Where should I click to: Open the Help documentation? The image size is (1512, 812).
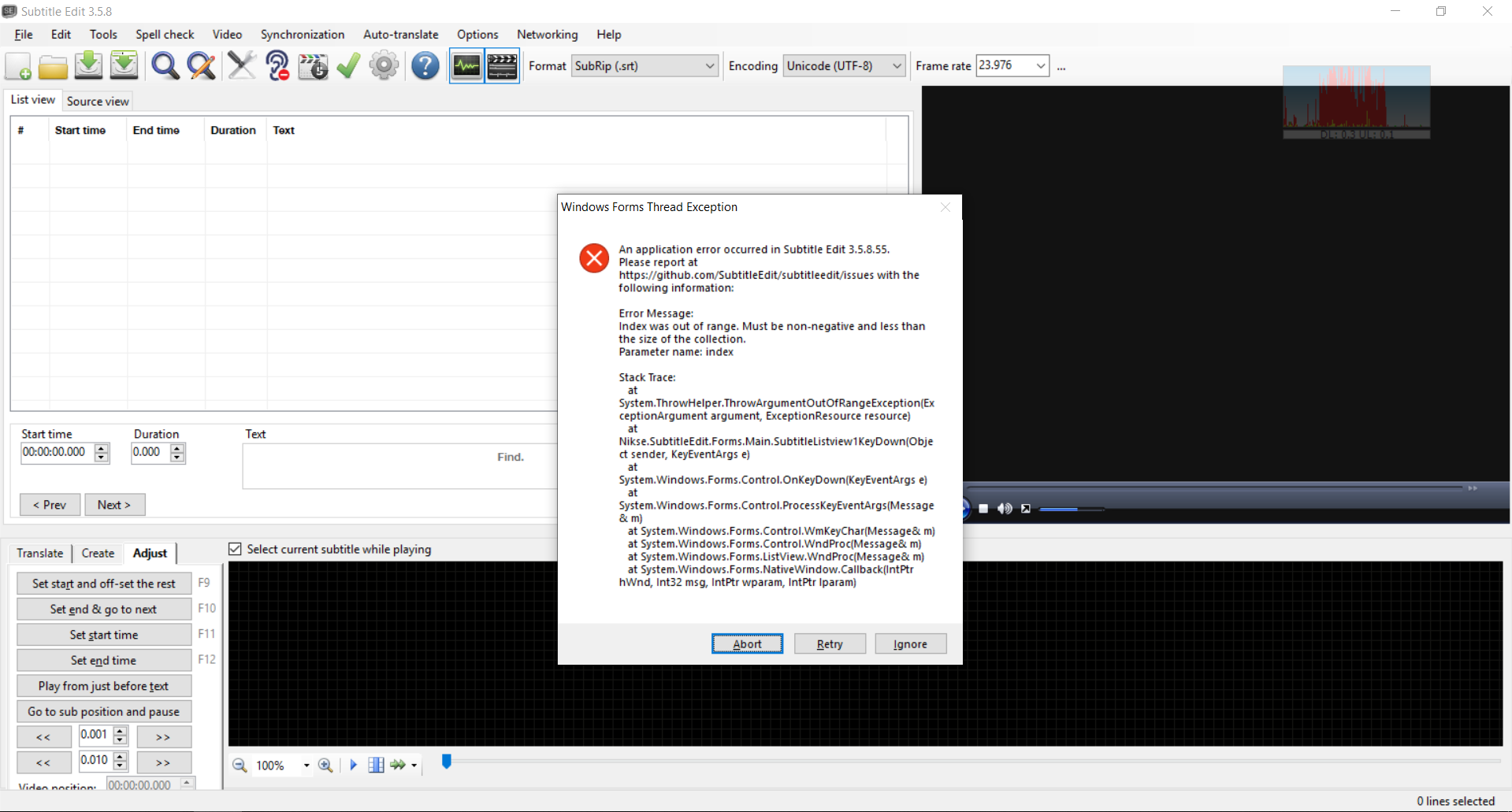click(425, 65)
